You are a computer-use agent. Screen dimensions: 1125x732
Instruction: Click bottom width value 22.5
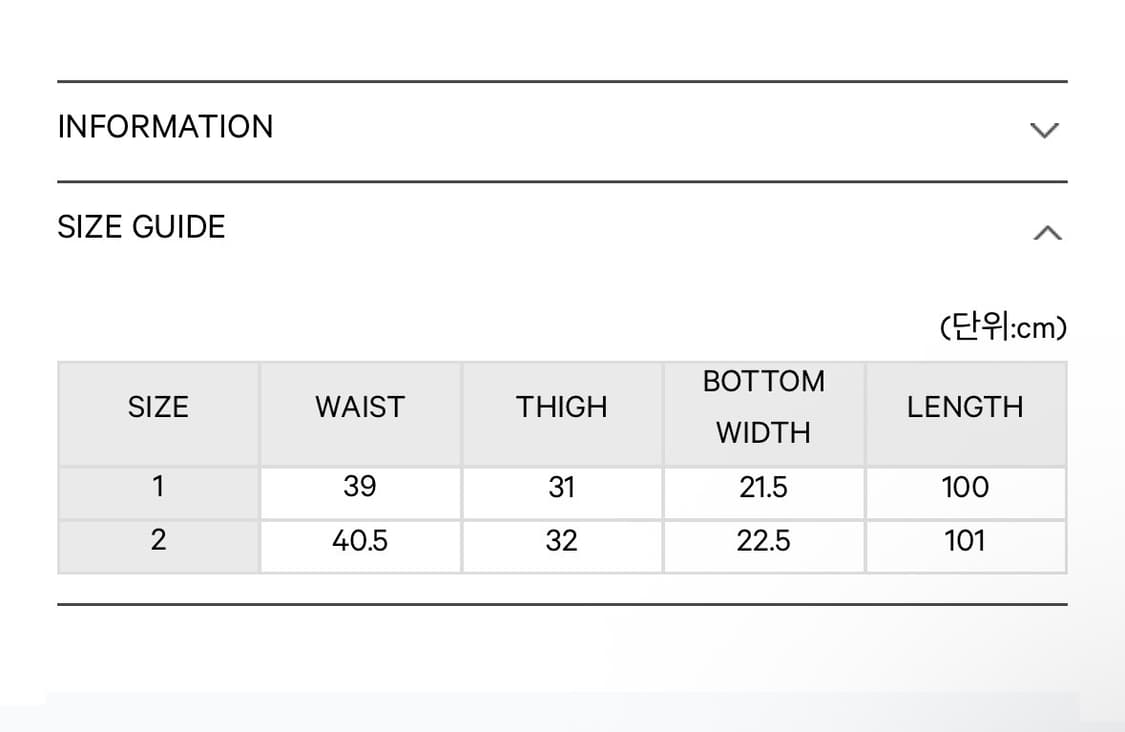pyautogui.click(x=764, y=541)
